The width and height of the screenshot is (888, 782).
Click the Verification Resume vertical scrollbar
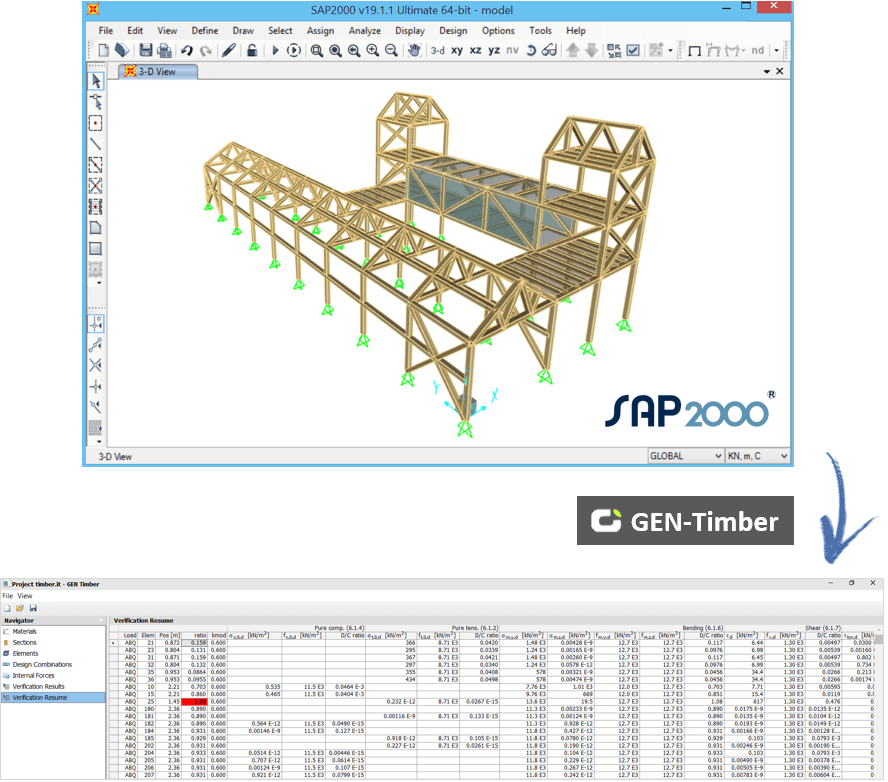point(880,704)
